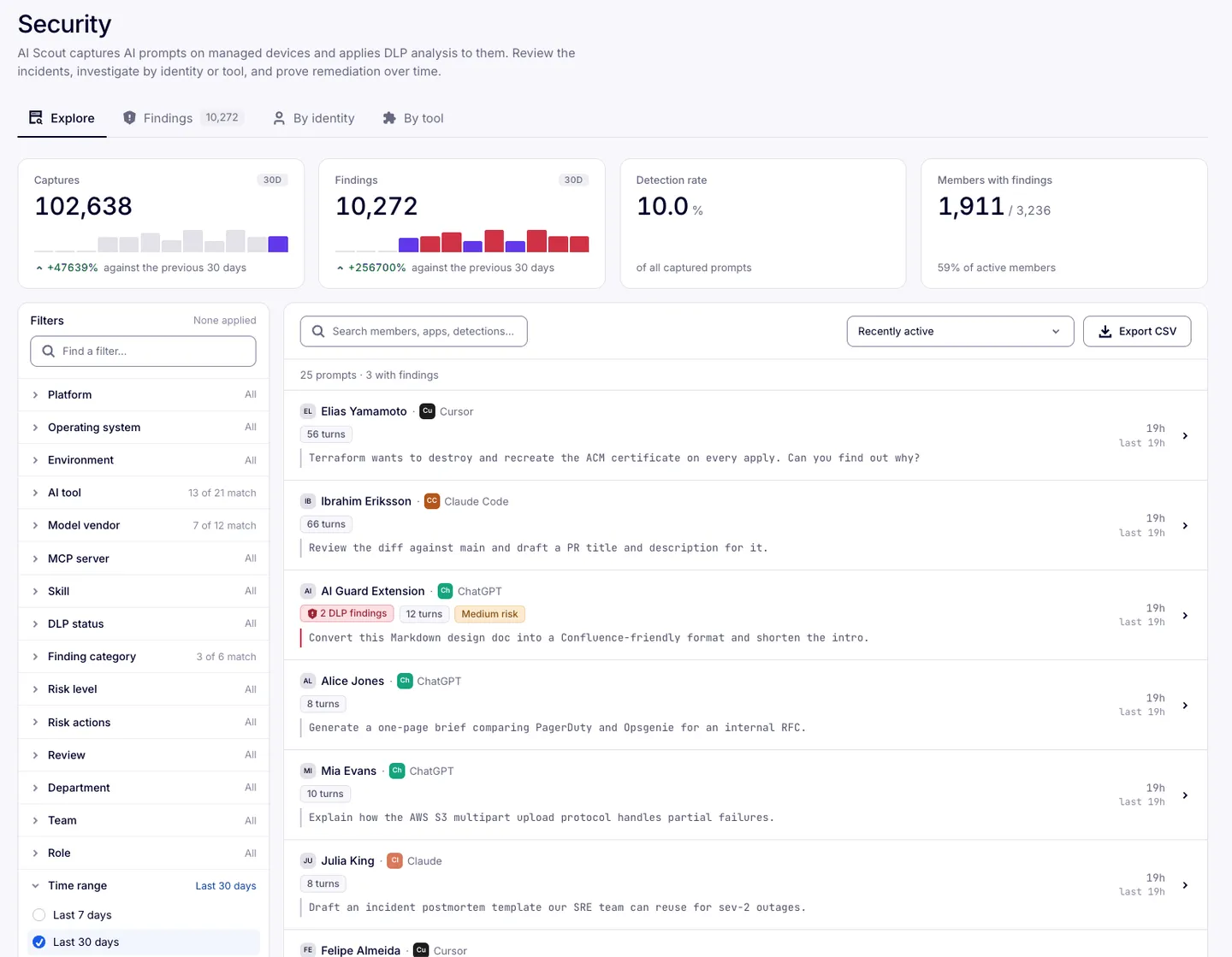Click the 10,272 count badge on Findings tab
Viewport: 1232px width, 957px height.
(222, 118)
